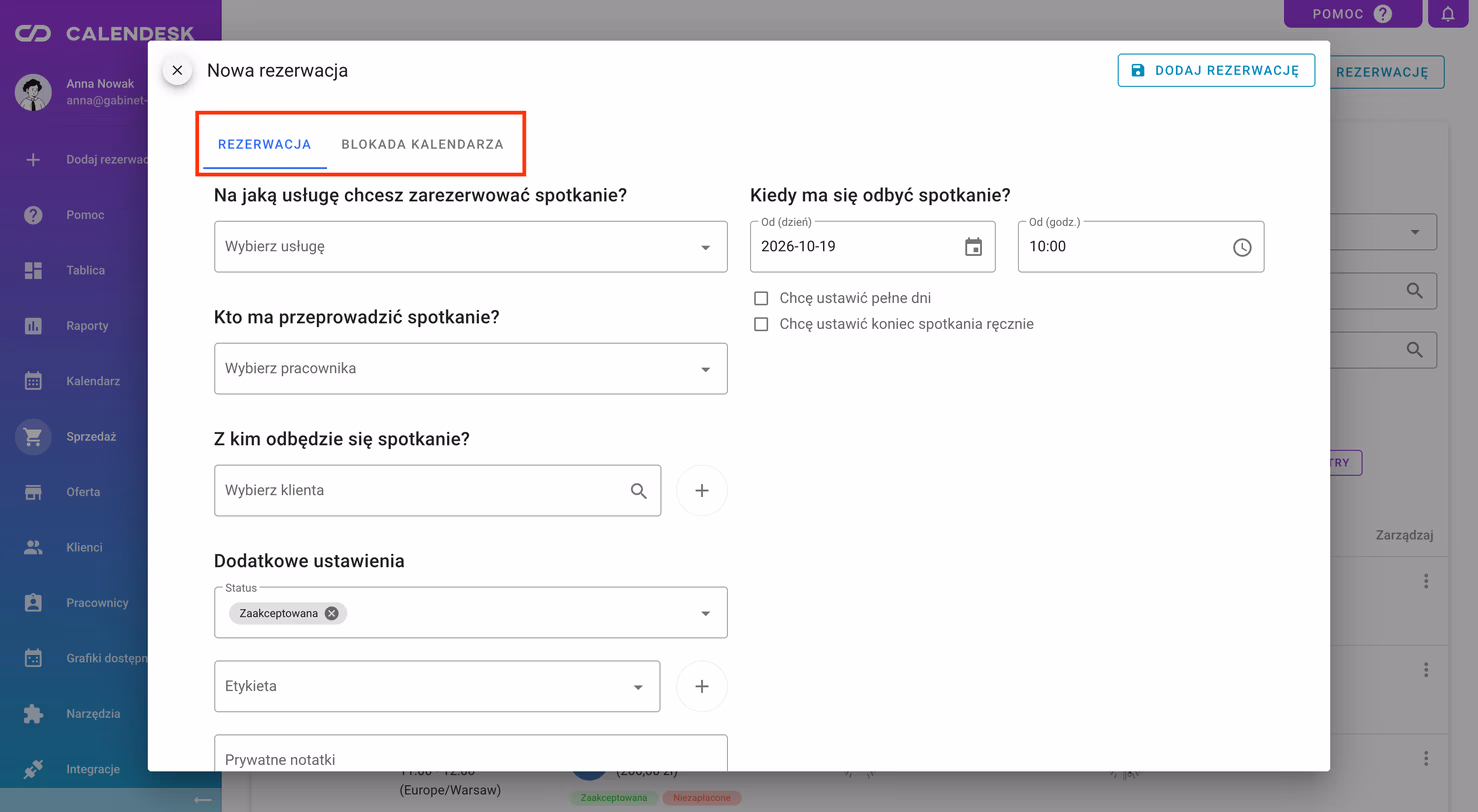Screen dimensions: 1478x812
Task: Open Oferta in the sidebar
Action: (x=74, y=492)
